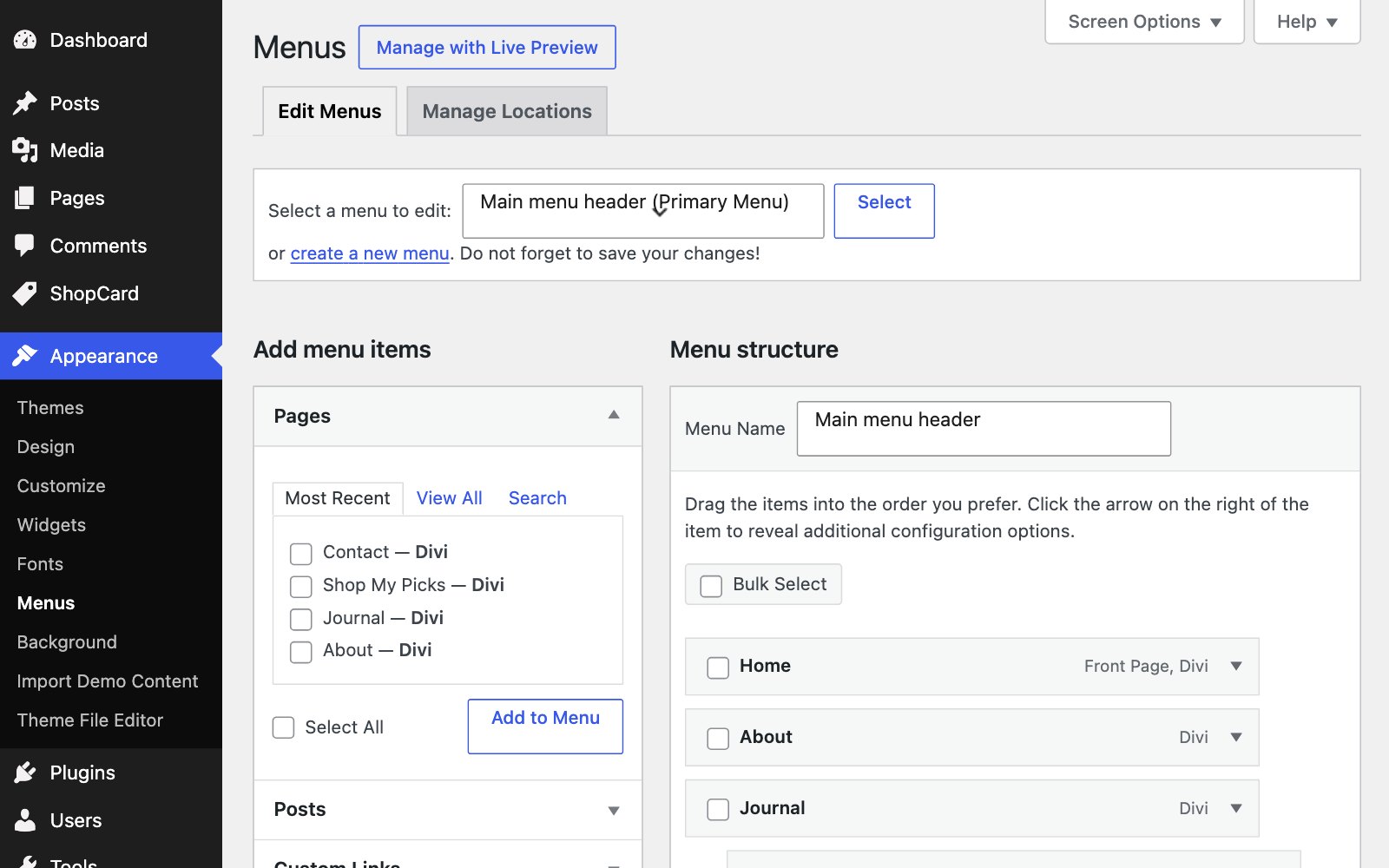The height and width of the screenshot is (868, 1389).
Task: Click the Appearance paintbrush icon
Action: pyautogui.click(x=25, y=356)
